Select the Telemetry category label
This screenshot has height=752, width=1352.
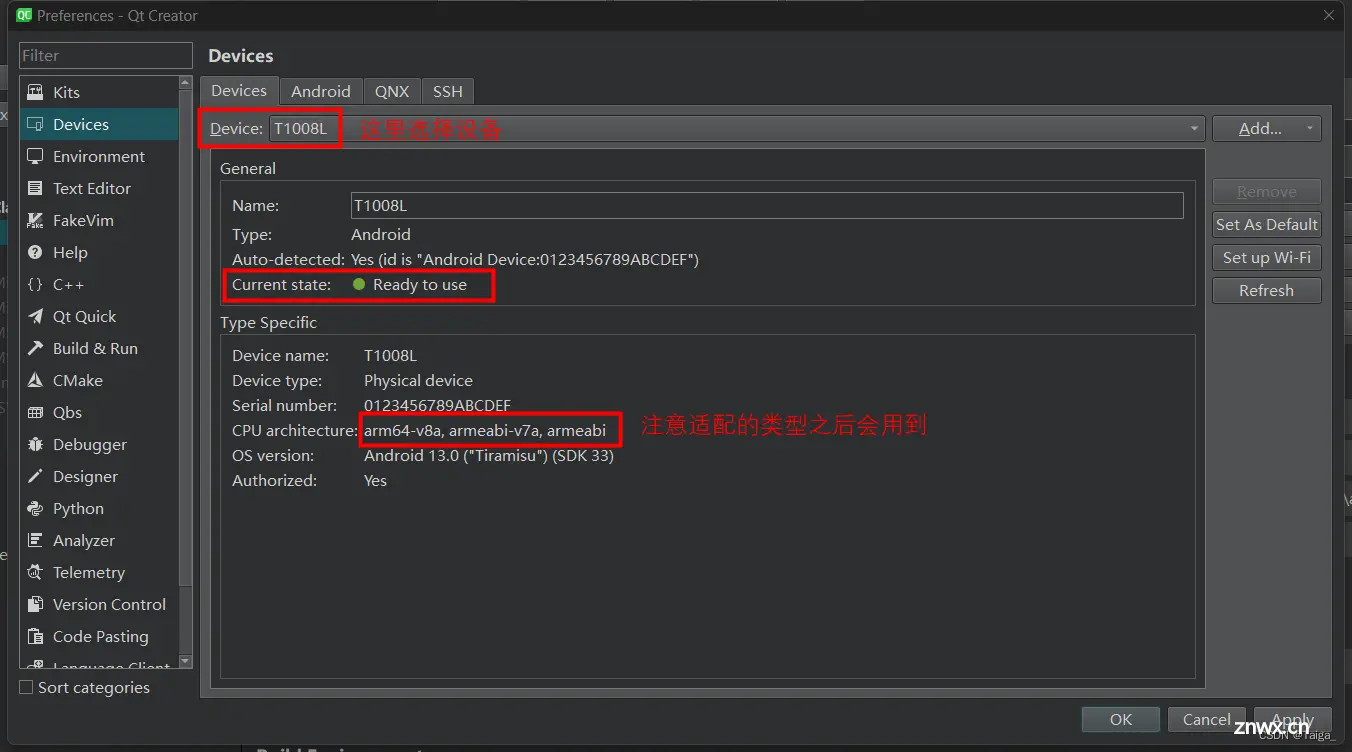click(x=89, y=572)
